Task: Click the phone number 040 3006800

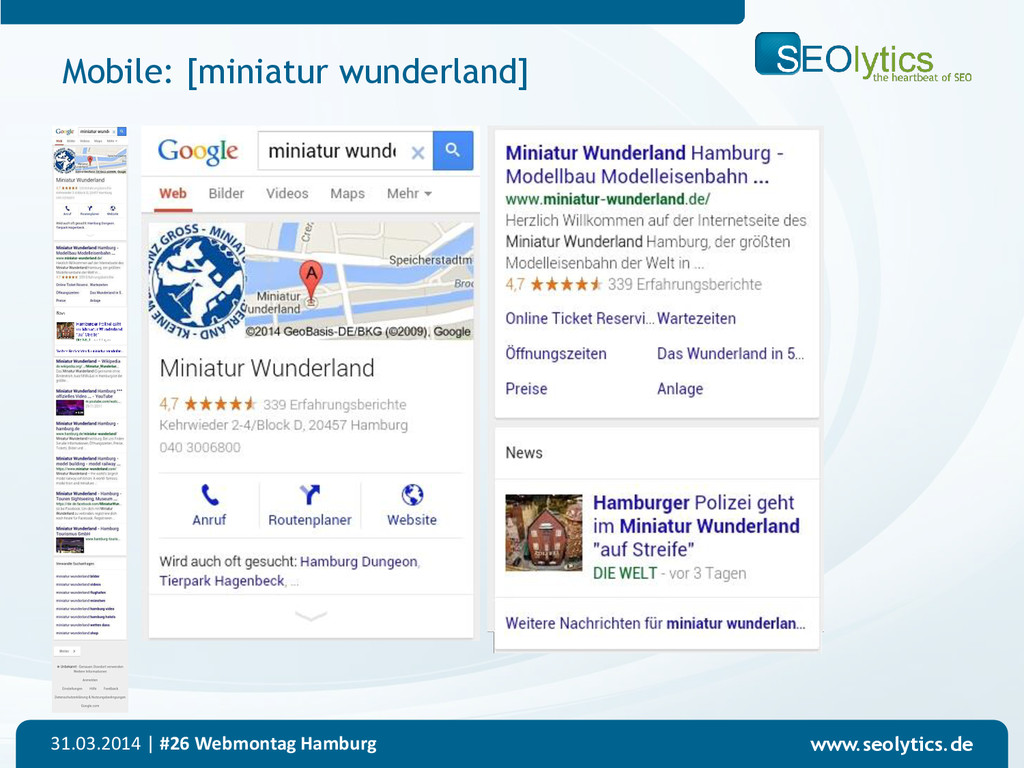Action: click(x=200, y=447)
